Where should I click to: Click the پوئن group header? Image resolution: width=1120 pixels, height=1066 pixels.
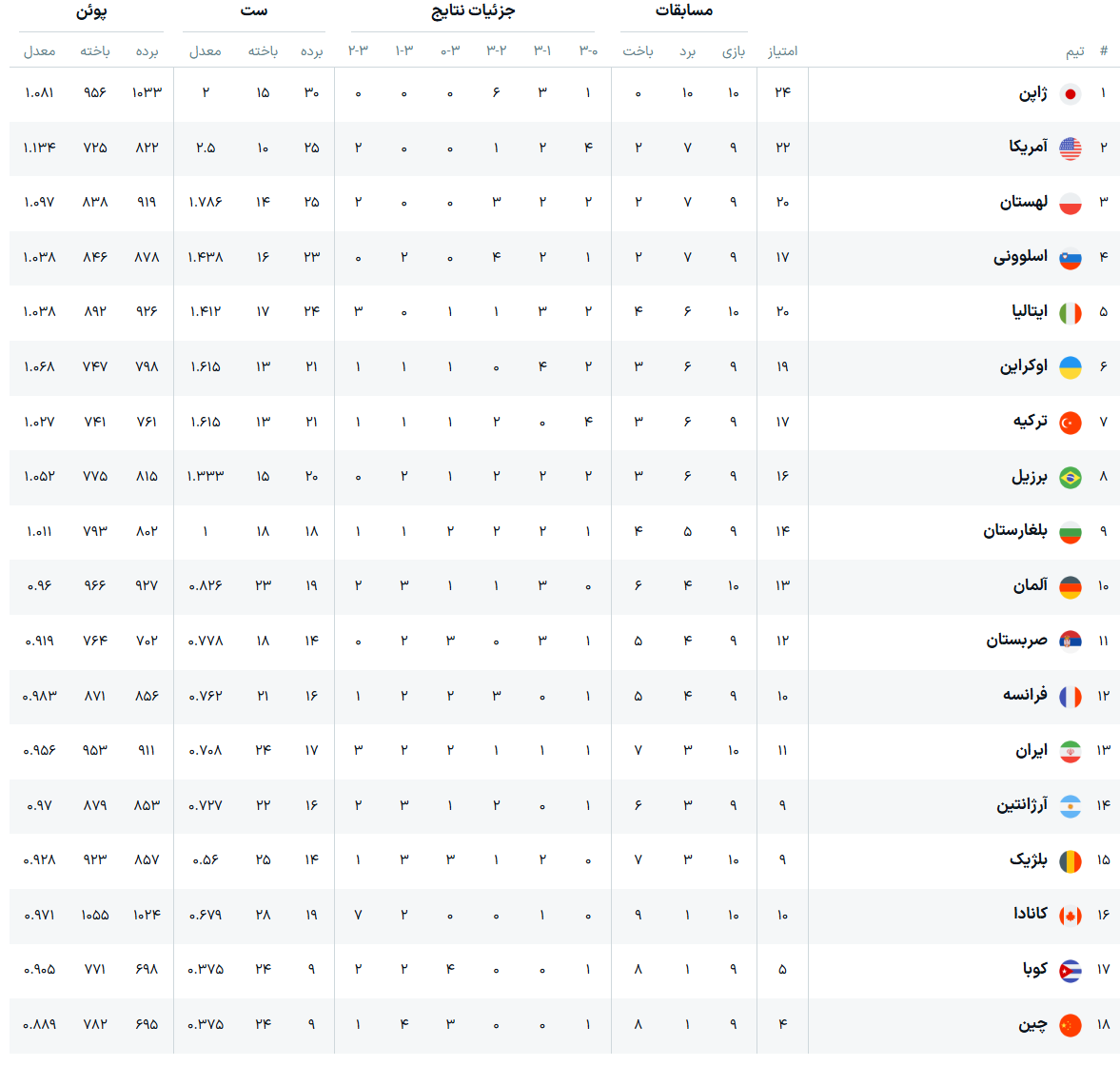point(91,11)
